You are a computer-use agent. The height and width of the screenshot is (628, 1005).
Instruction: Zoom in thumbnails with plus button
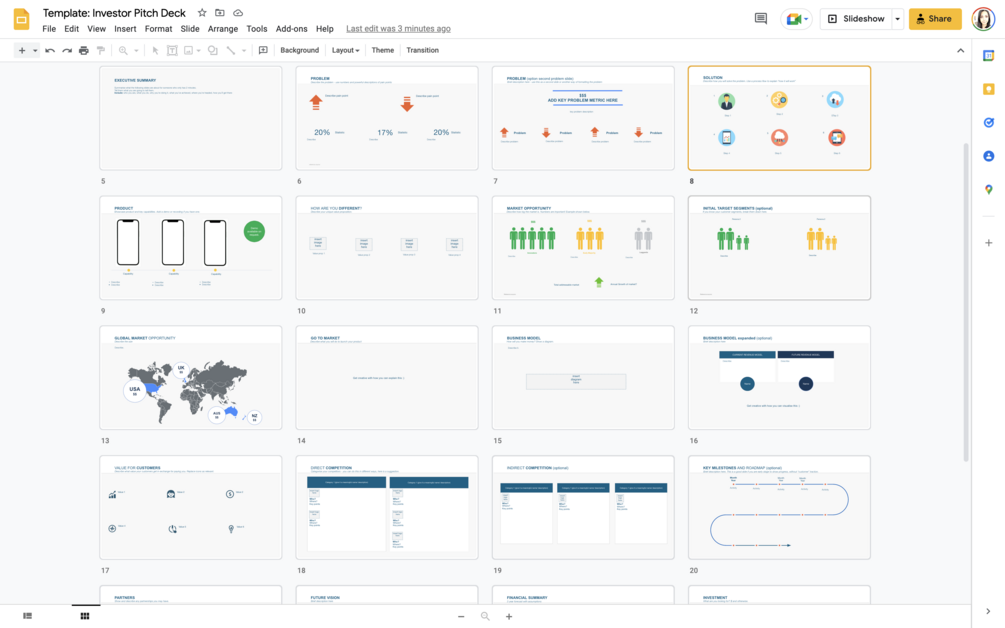509,616
